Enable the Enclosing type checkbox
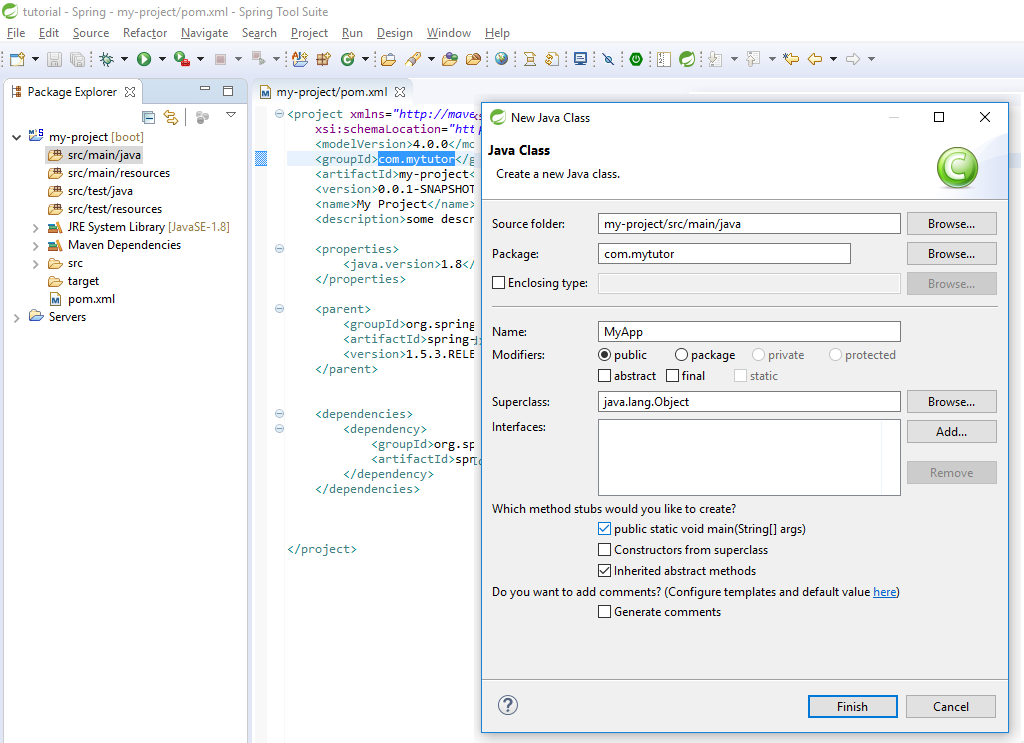This screenshot has width=1024, height=743. click(498, 283)
